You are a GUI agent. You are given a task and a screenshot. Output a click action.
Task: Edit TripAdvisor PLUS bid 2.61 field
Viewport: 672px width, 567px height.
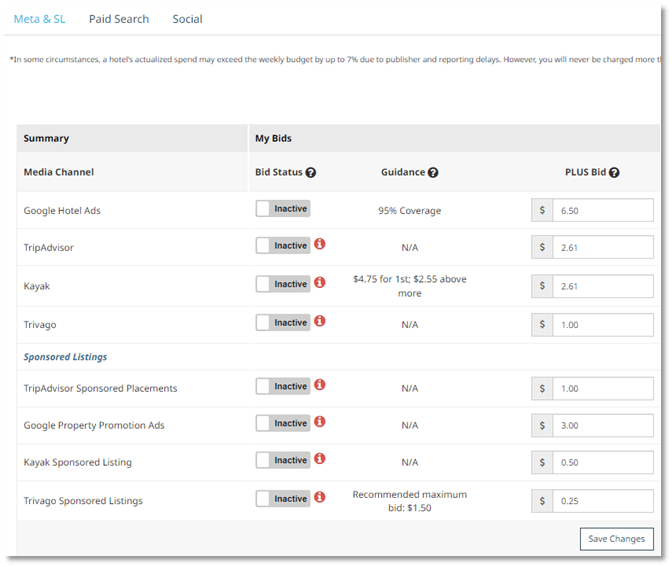tap(603, 247)
